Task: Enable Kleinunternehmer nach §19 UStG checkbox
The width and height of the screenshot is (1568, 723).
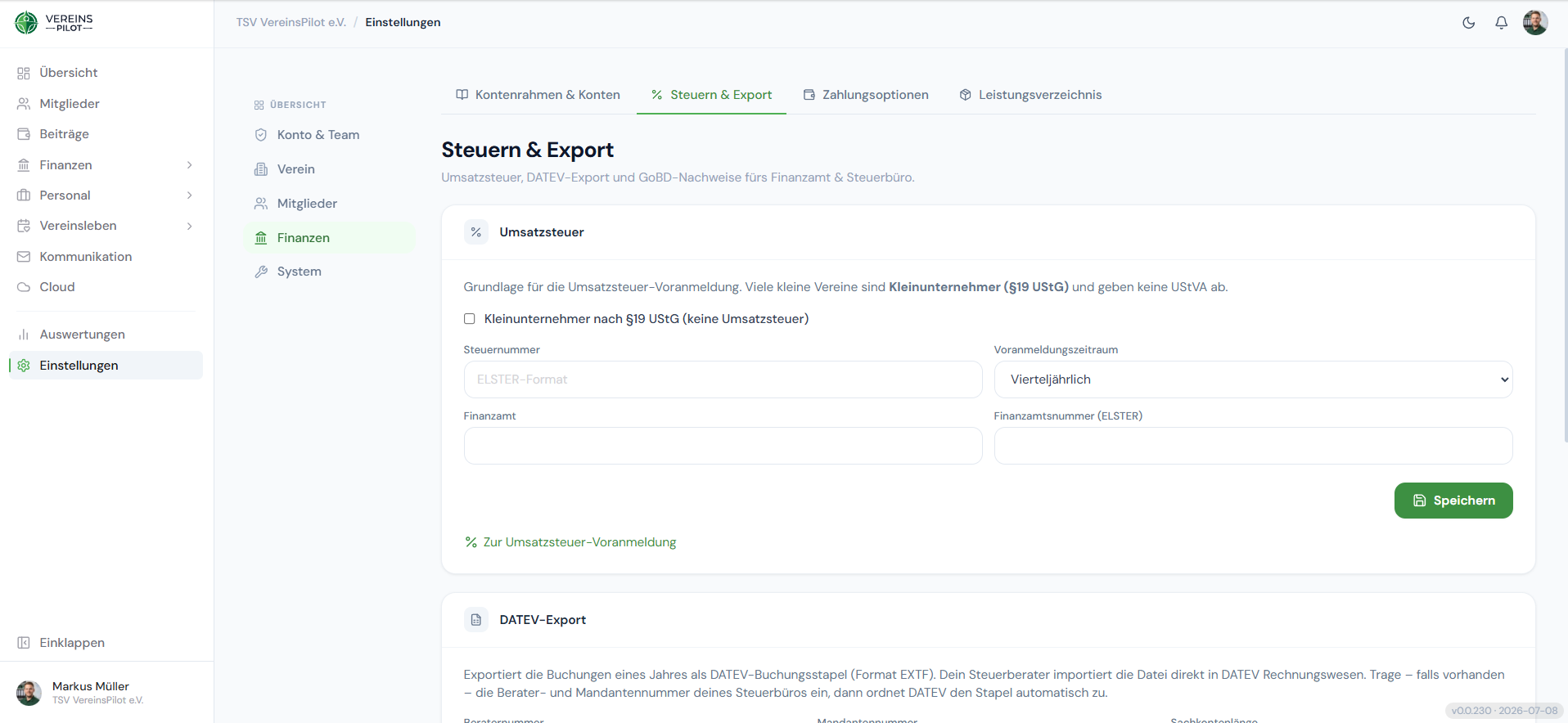Action: coord(470,319)
